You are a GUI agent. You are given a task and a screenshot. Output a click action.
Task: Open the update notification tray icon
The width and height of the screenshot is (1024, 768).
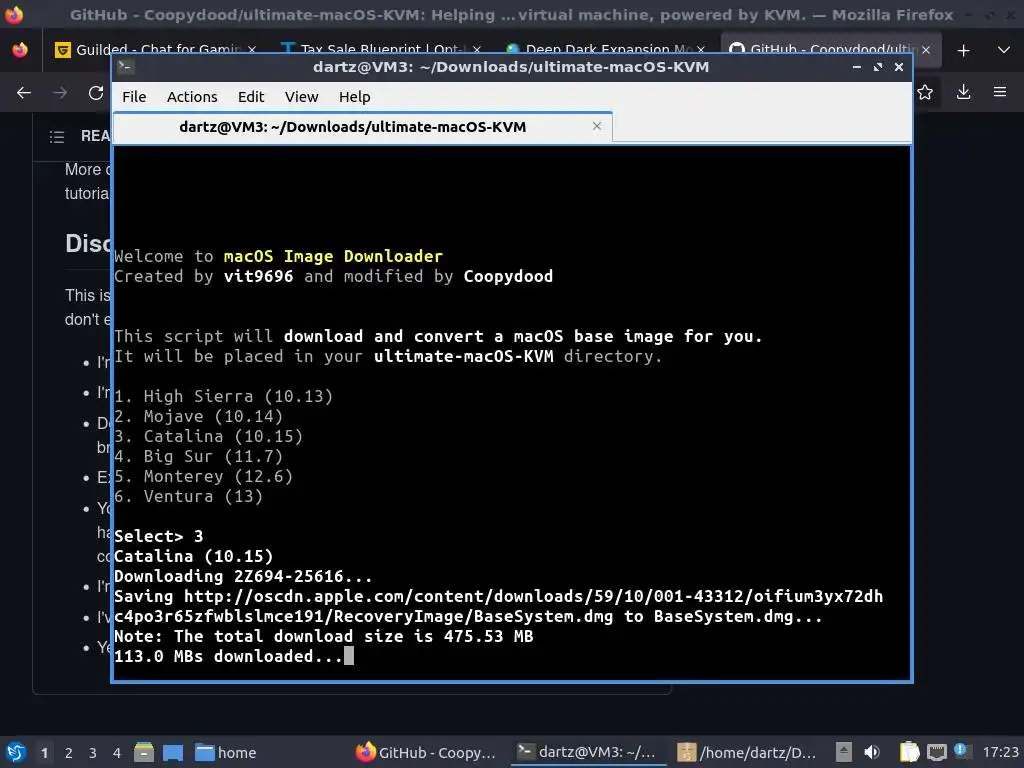960,750
